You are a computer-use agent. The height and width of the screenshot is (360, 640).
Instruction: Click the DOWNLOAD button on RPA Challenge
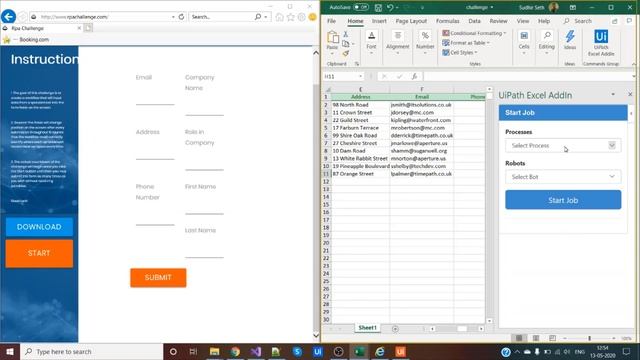[x=39, y=227]
